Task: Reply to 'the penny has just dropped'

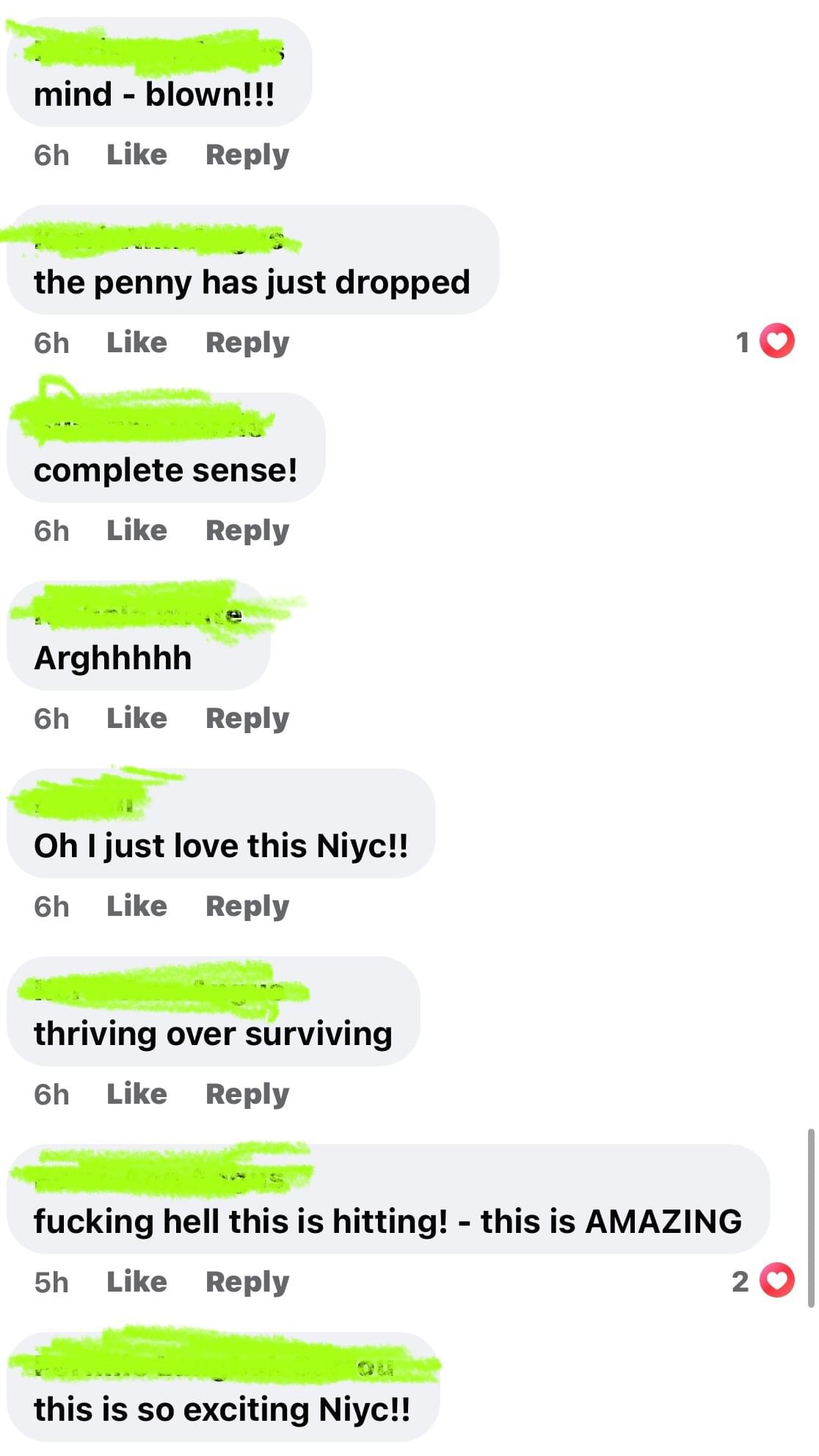Action: point(247,343)
